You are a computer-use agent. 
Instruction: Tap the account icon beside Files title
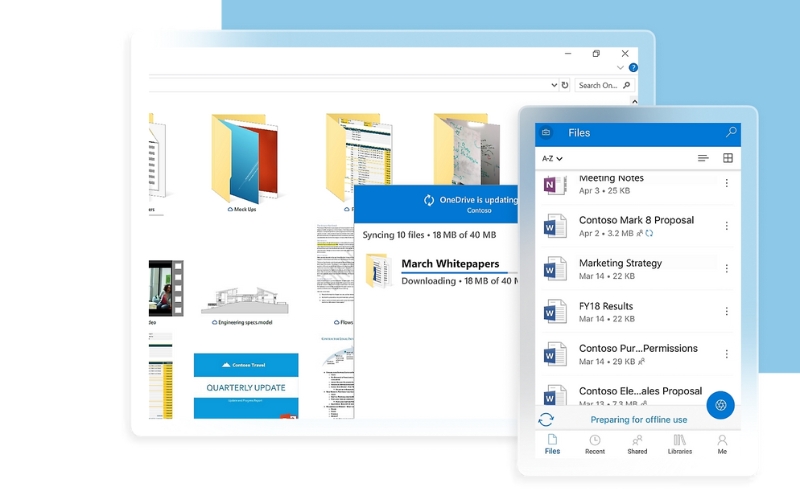click(546, 133)
